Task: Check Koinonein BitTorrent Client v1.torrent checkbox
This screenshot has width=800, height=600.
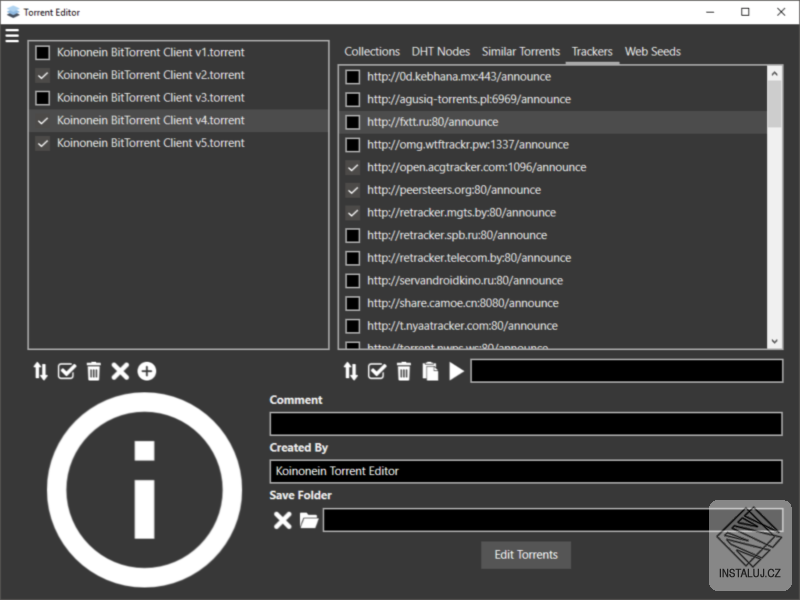Action: (x=43, y=53)
